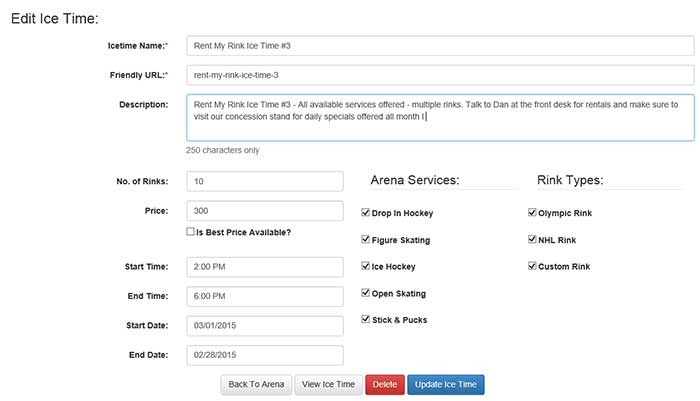Click inside the Description text area
The height and width of the screenshot is (401, 700).
click(440, 118)
